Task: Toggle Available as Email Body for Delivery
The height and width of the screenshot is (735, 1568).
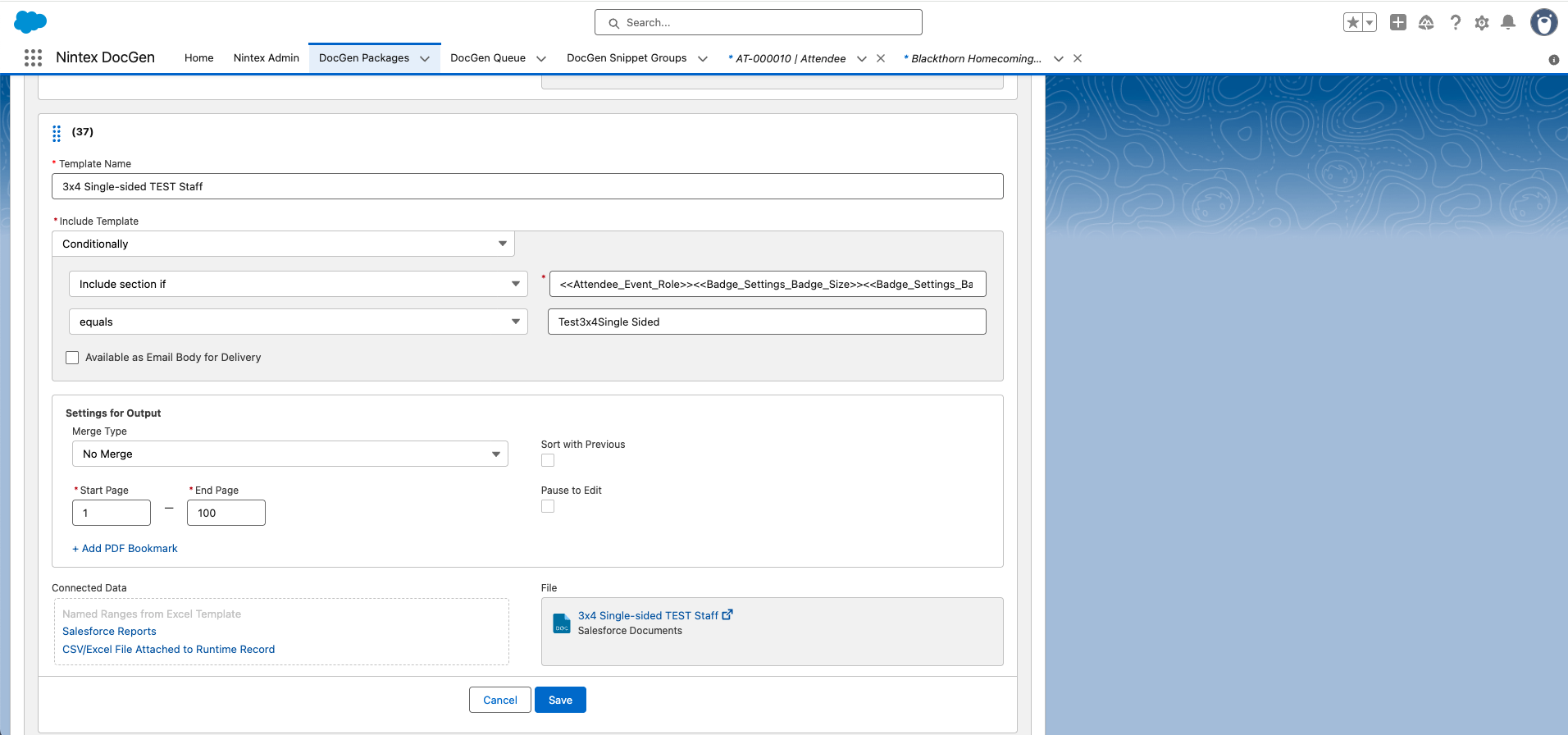Action: [x=72, y=358]
